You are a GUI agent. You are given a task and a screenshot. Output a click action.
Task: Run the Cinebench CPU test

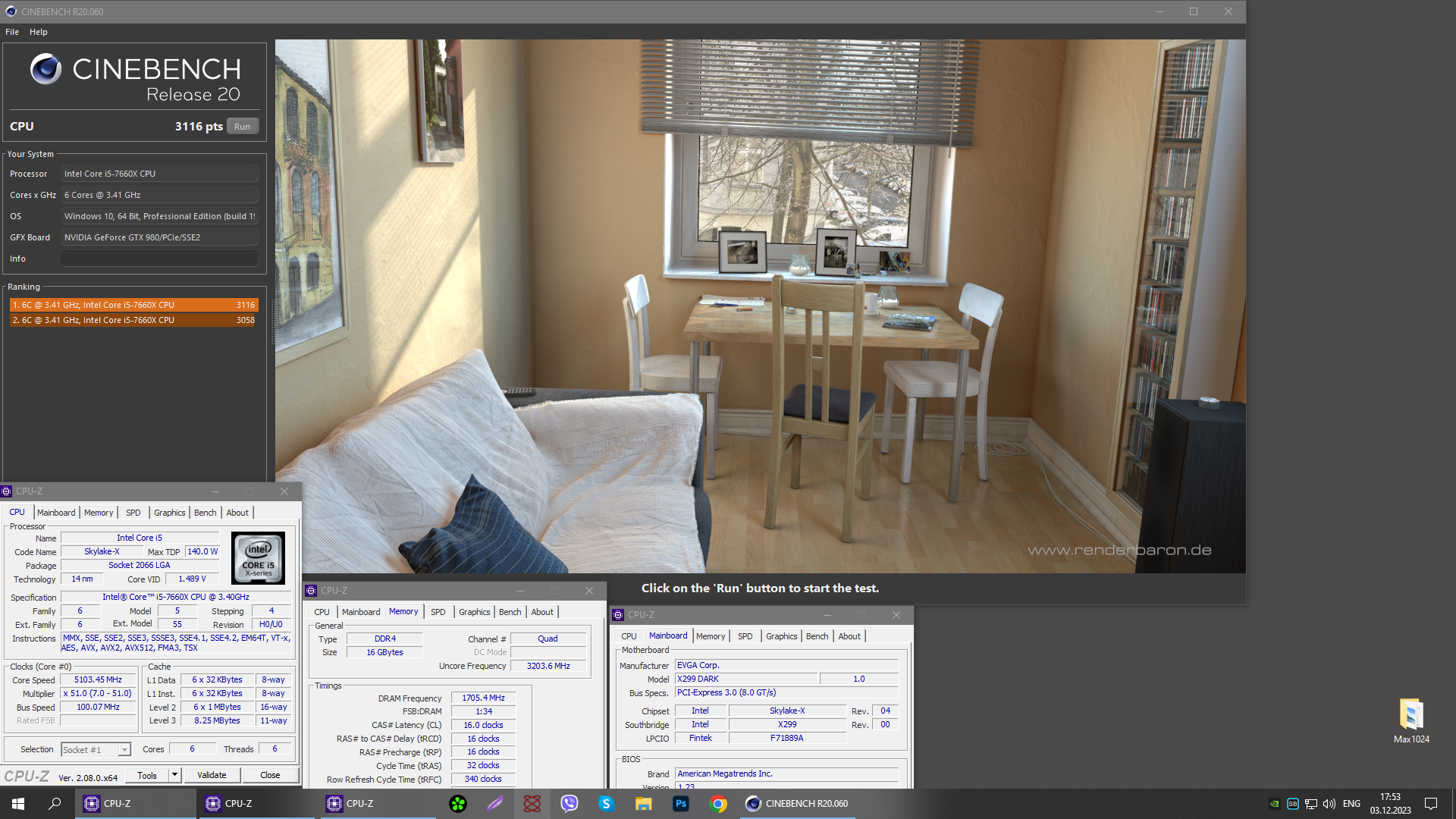(243, 127)
